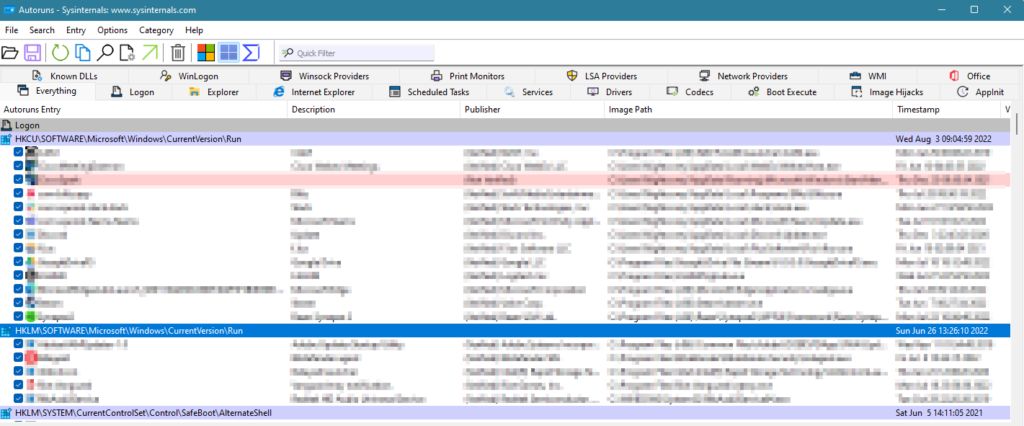Click the Open folder toolbar icon
The image size is (1024, 426).
[x=10, y=52]
